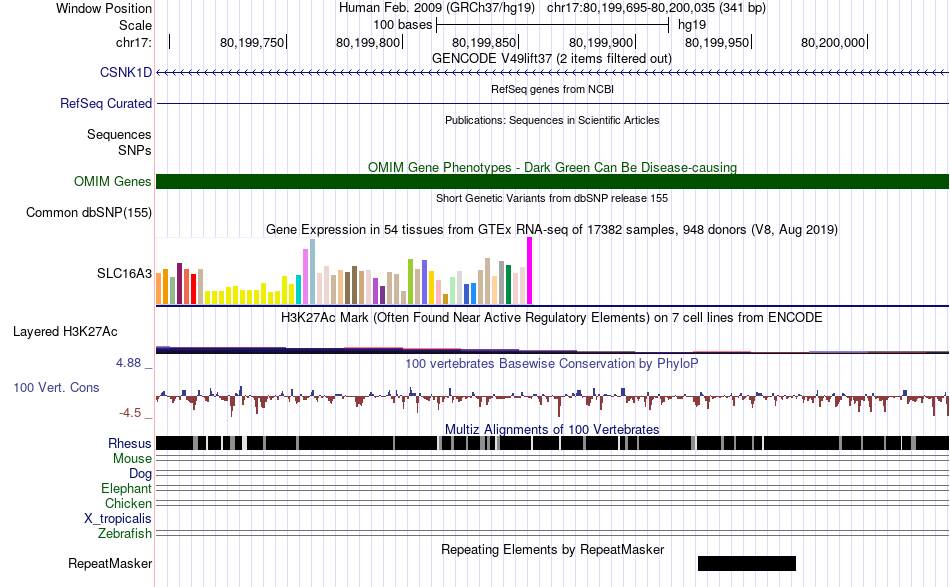The image size is (950, 587).
Task: Click the SNPs track label
Action: pos(135,150)
